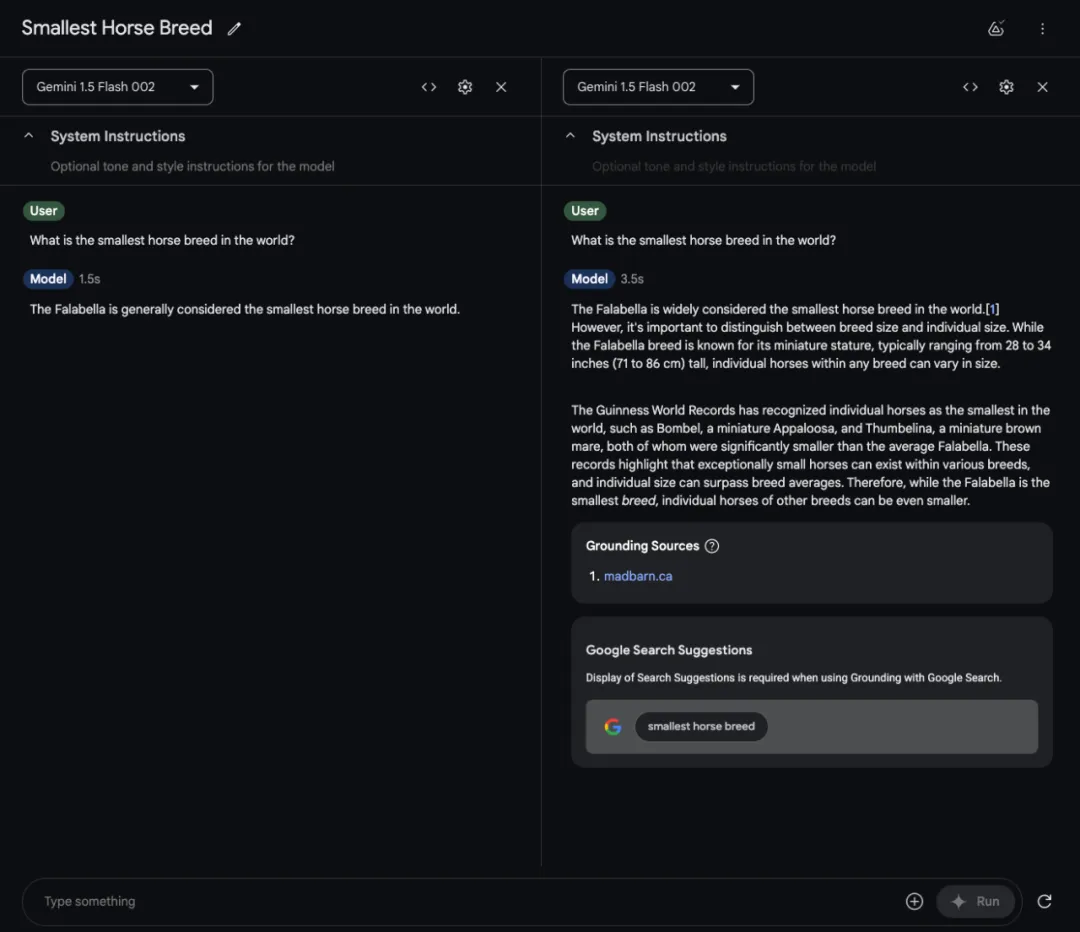Click the left panel's Model label
Screen dimensions: 1080x932
pyautogui.click(x=48, y=279)
